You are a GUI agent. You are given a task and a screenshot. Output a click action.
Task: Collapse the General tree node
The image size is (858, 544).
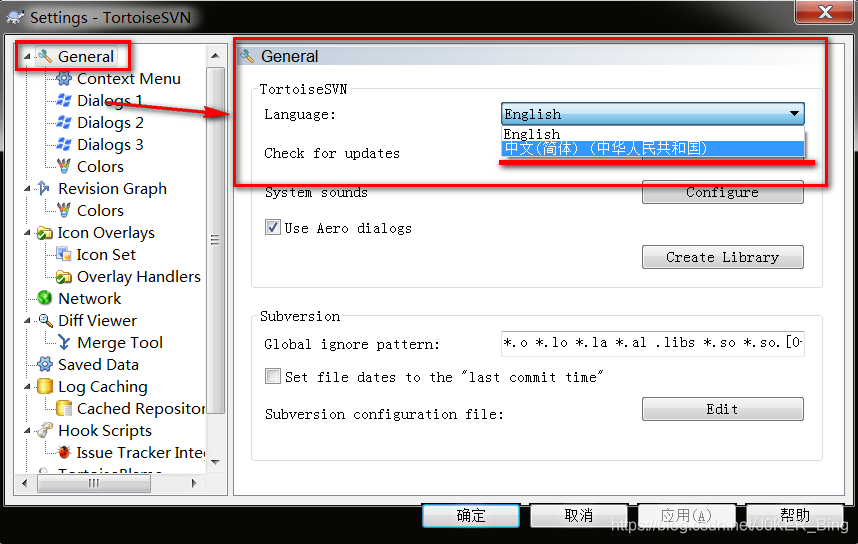[27, 57]
